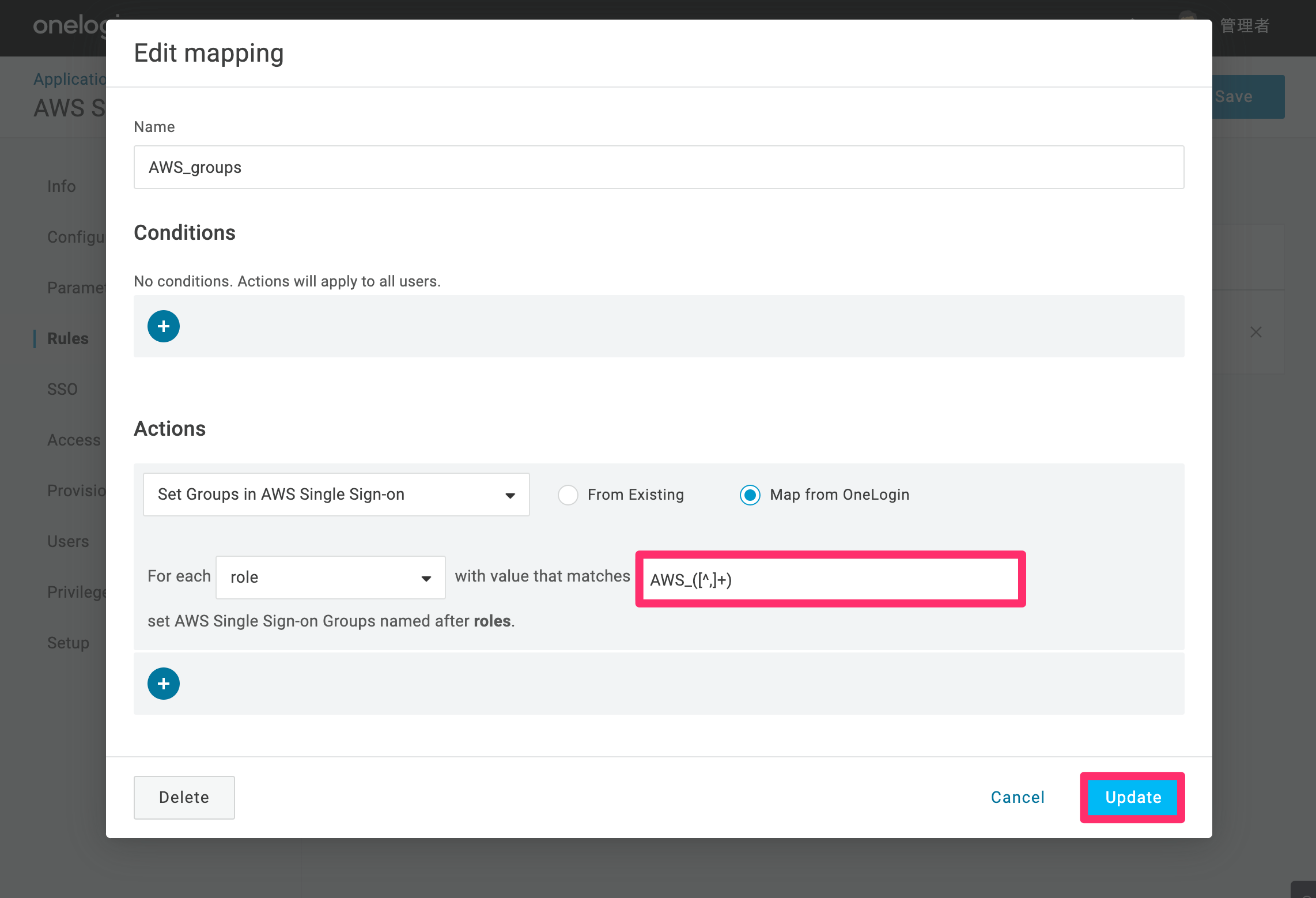The width and height of the screenshot is (1316, 898).
Task: Click arrow of Set Groups dropdown
Action: [x=510, y=496]
